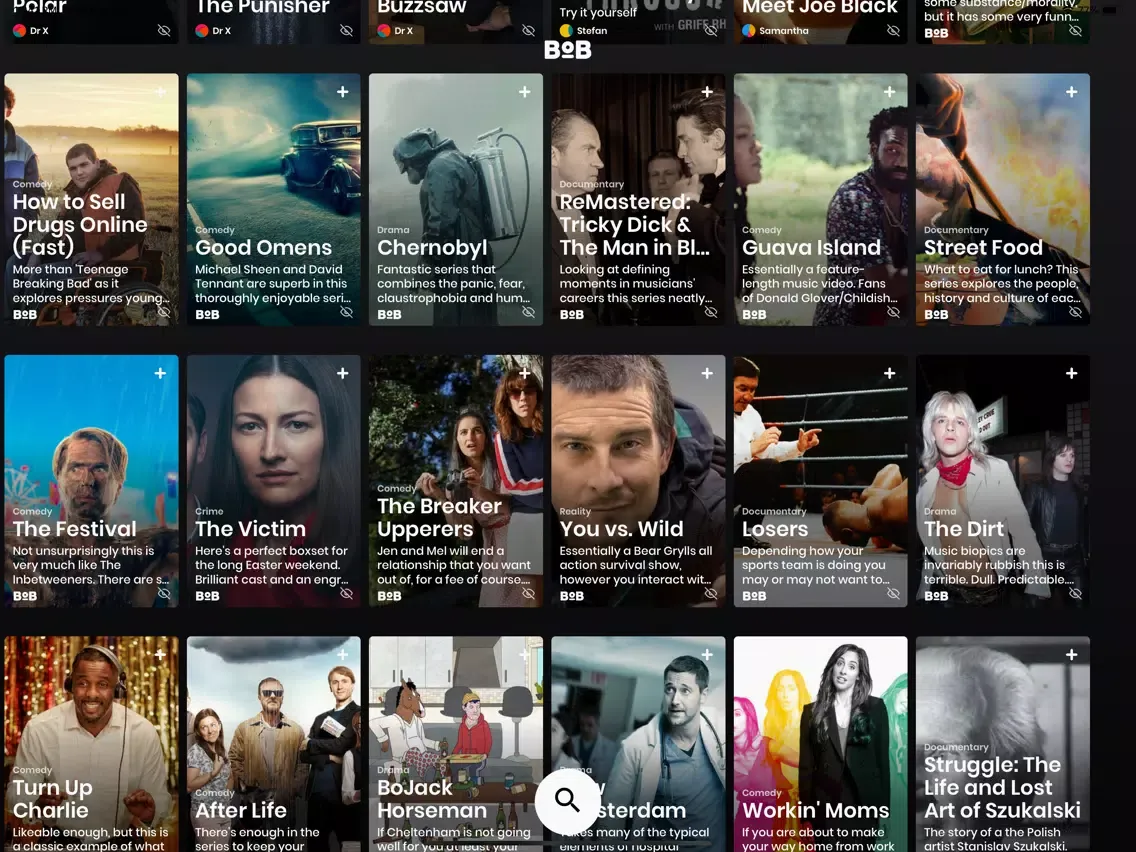The width and height of the screenshot is (1136, 852).
Task: Open the After Life title
Action: (x=241, y=810)
